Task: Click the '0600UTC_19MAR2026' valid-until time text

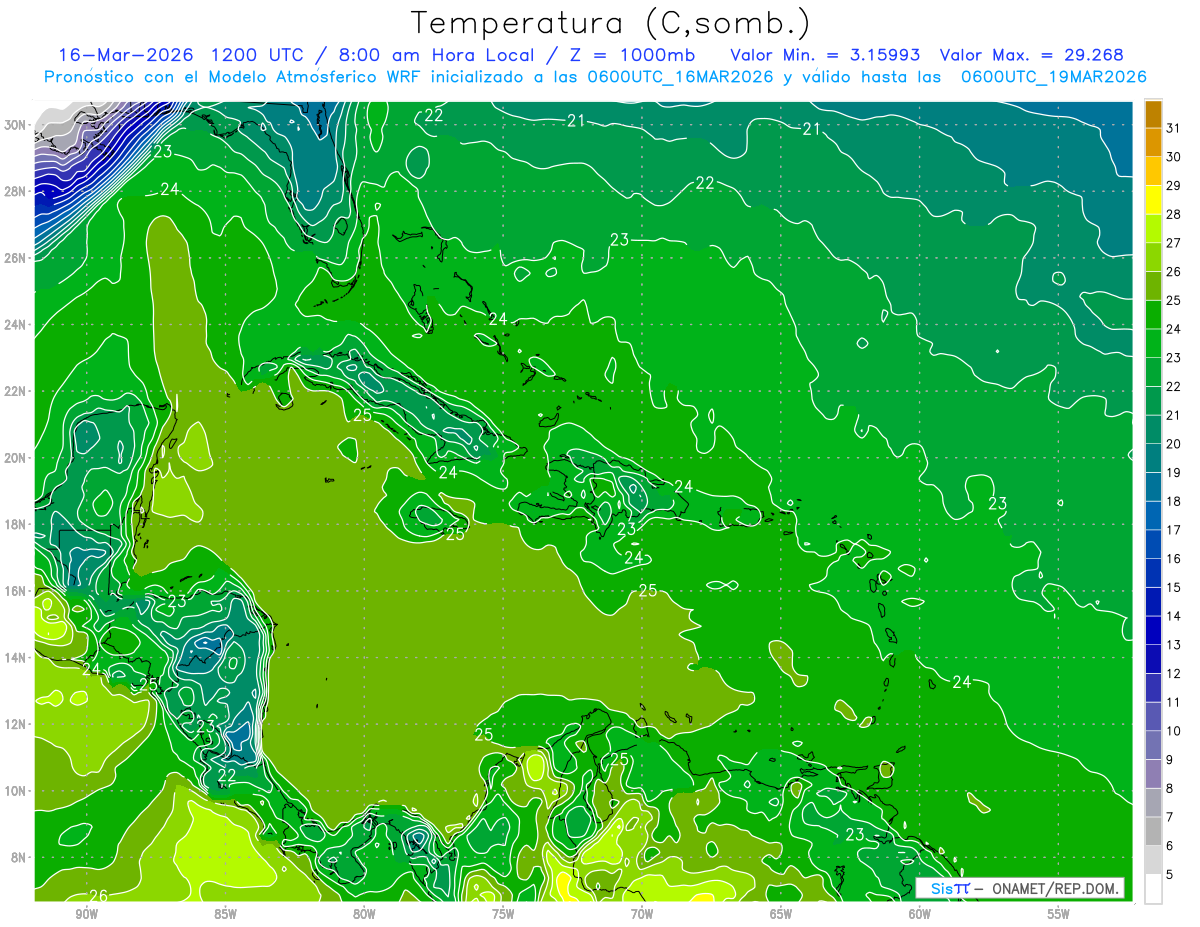Action: (1053, 77)
